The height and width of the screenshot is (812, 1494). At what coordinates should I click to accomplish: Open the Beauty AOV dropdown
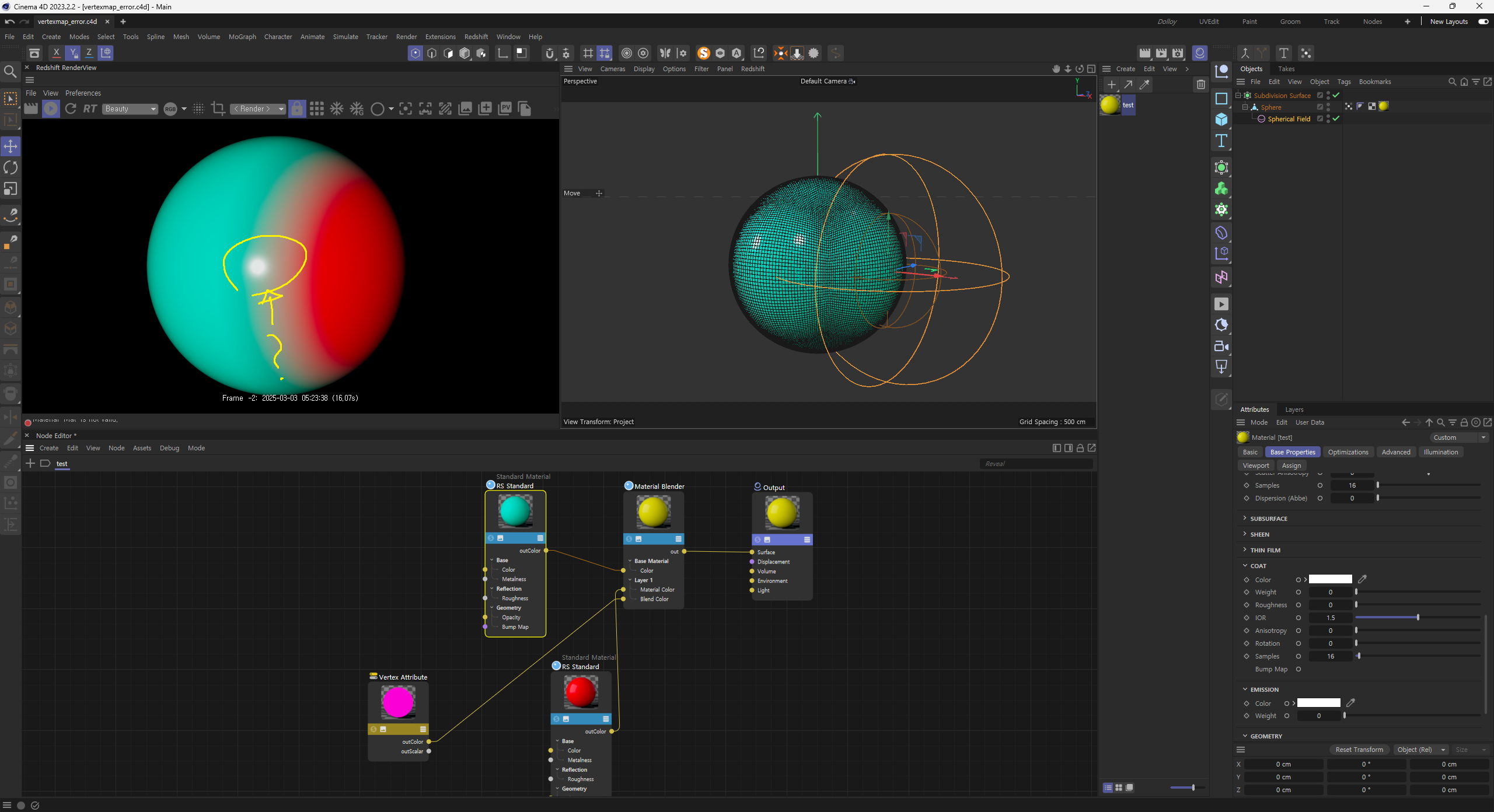[x=130, y=108]
